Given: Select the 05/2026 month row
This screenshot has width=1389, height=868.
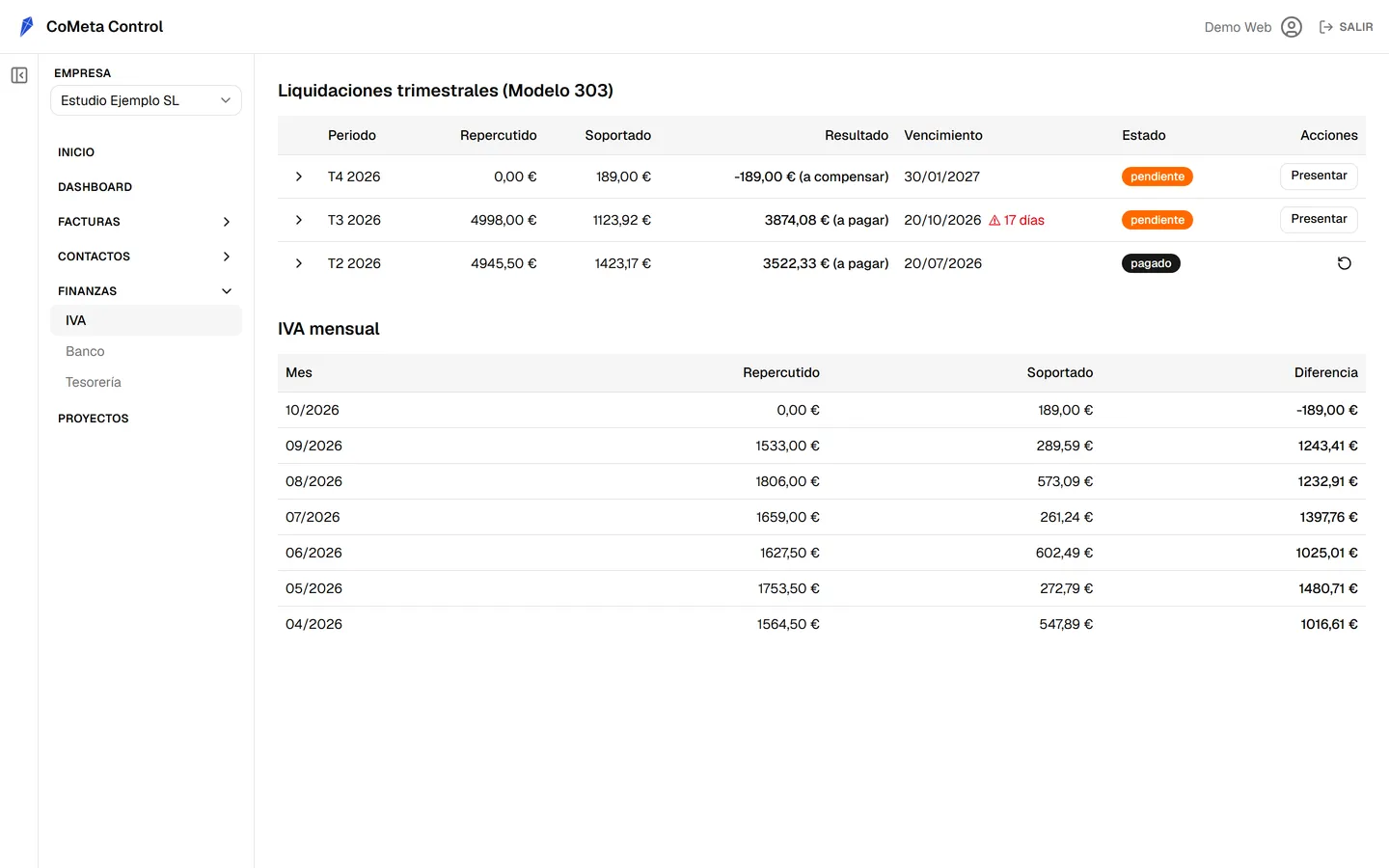Looking at the screenshot, I should click(822, 588).
